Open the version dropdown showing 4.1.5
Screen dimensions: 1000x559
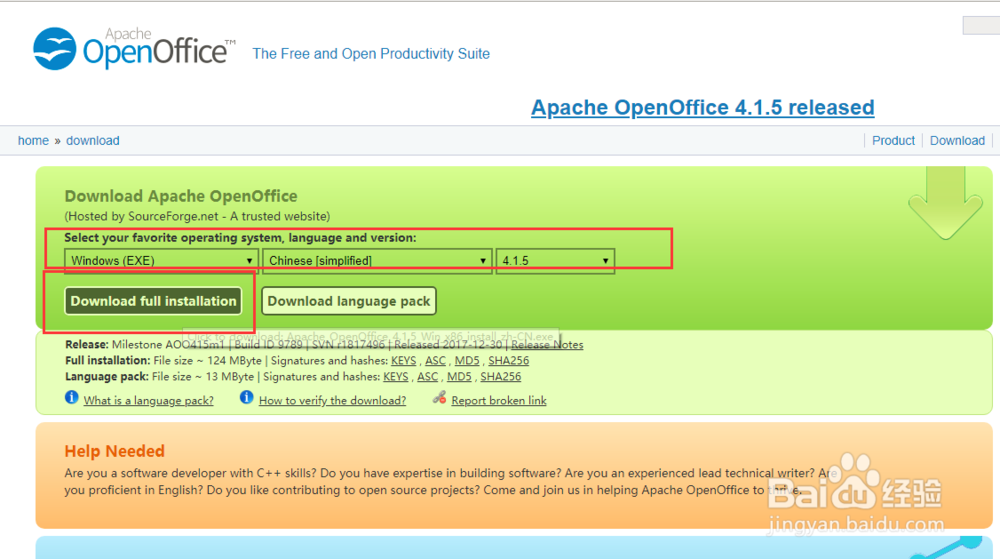[x=555, y=261]
